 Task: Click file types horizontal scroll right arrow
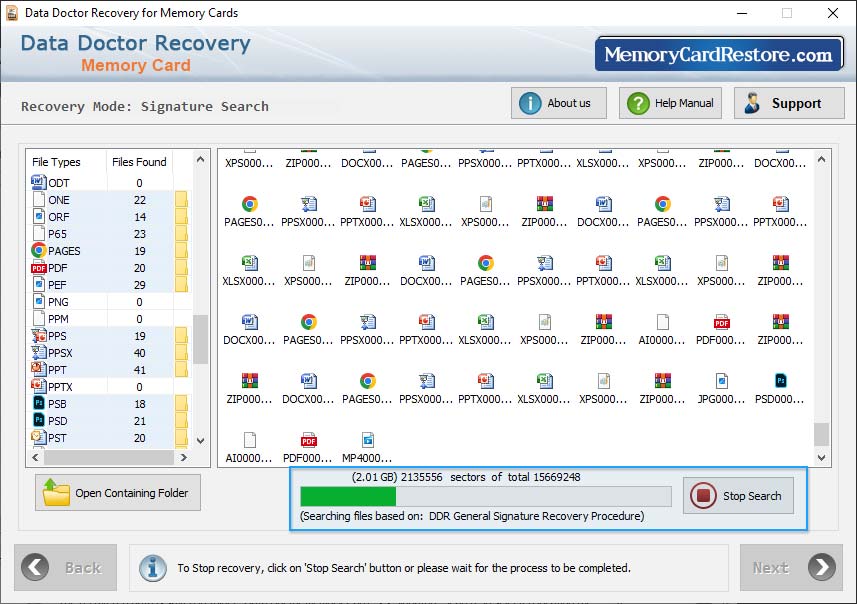tap(184, 457)
